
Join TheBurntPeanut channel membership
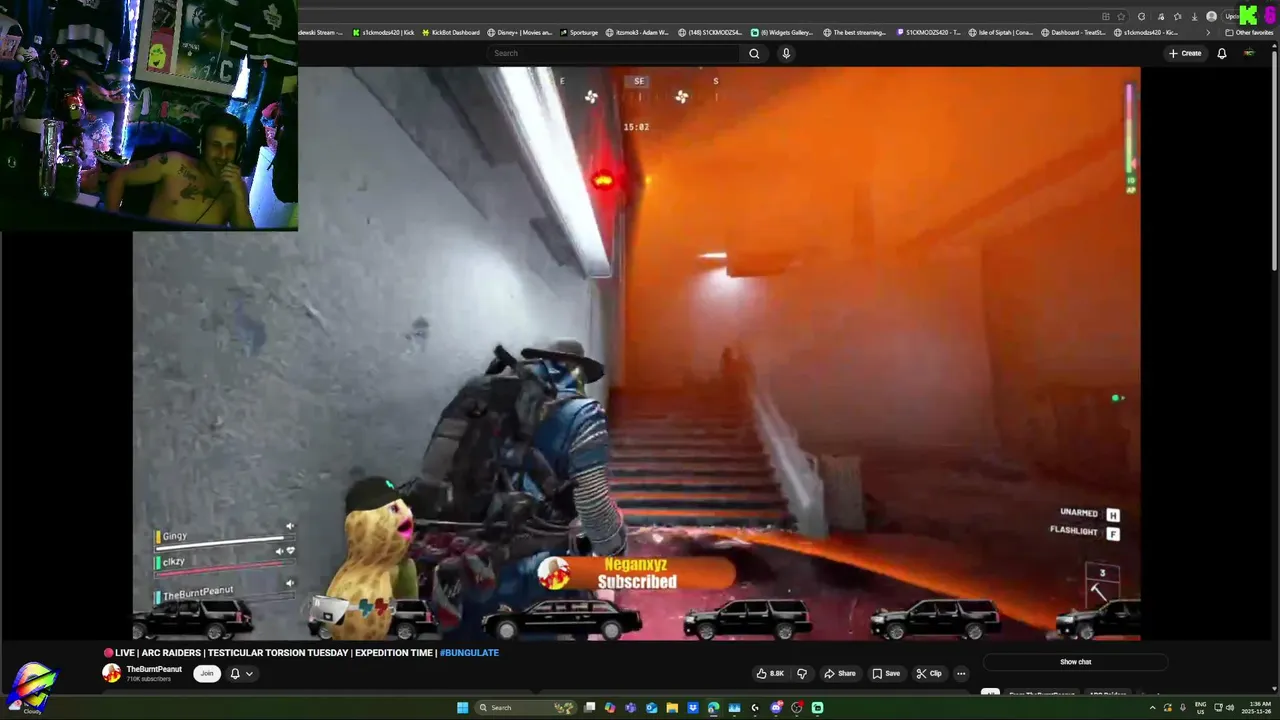[207, 673]
